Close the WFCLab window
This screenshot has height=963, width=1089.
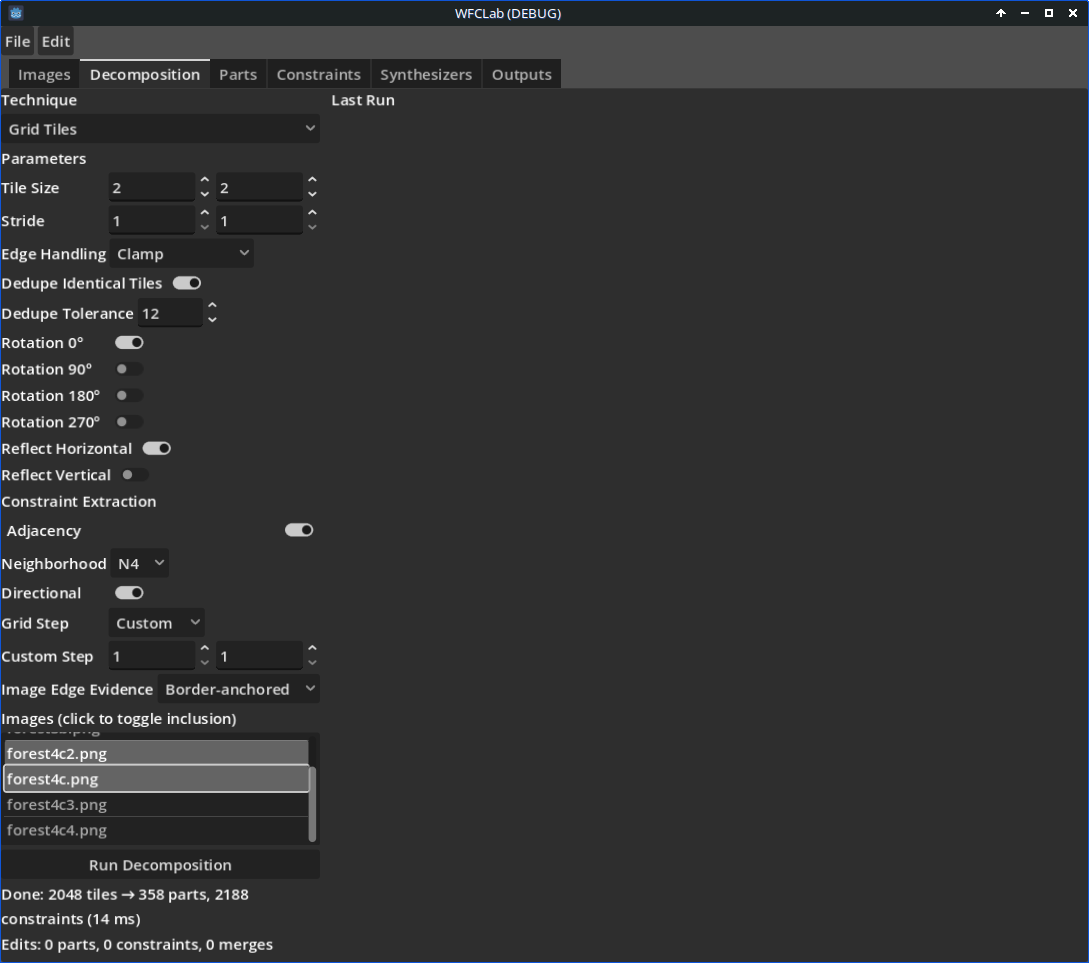(1073, 13)
